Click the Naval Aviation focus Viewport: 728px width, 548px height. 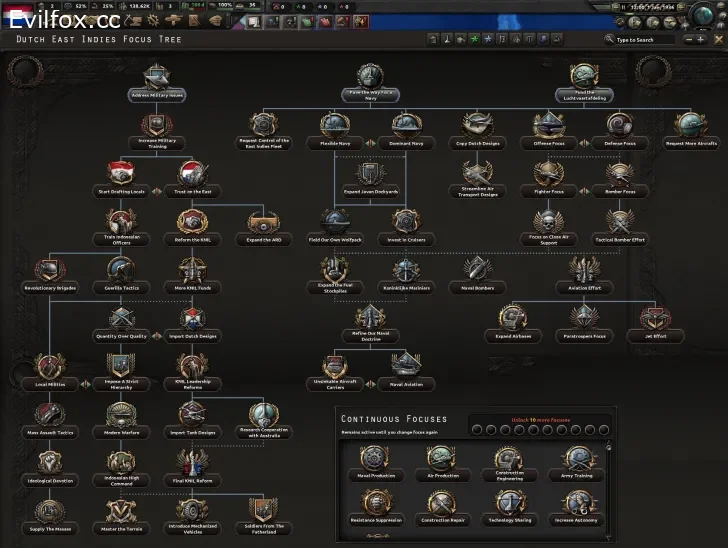click(405, 366)
